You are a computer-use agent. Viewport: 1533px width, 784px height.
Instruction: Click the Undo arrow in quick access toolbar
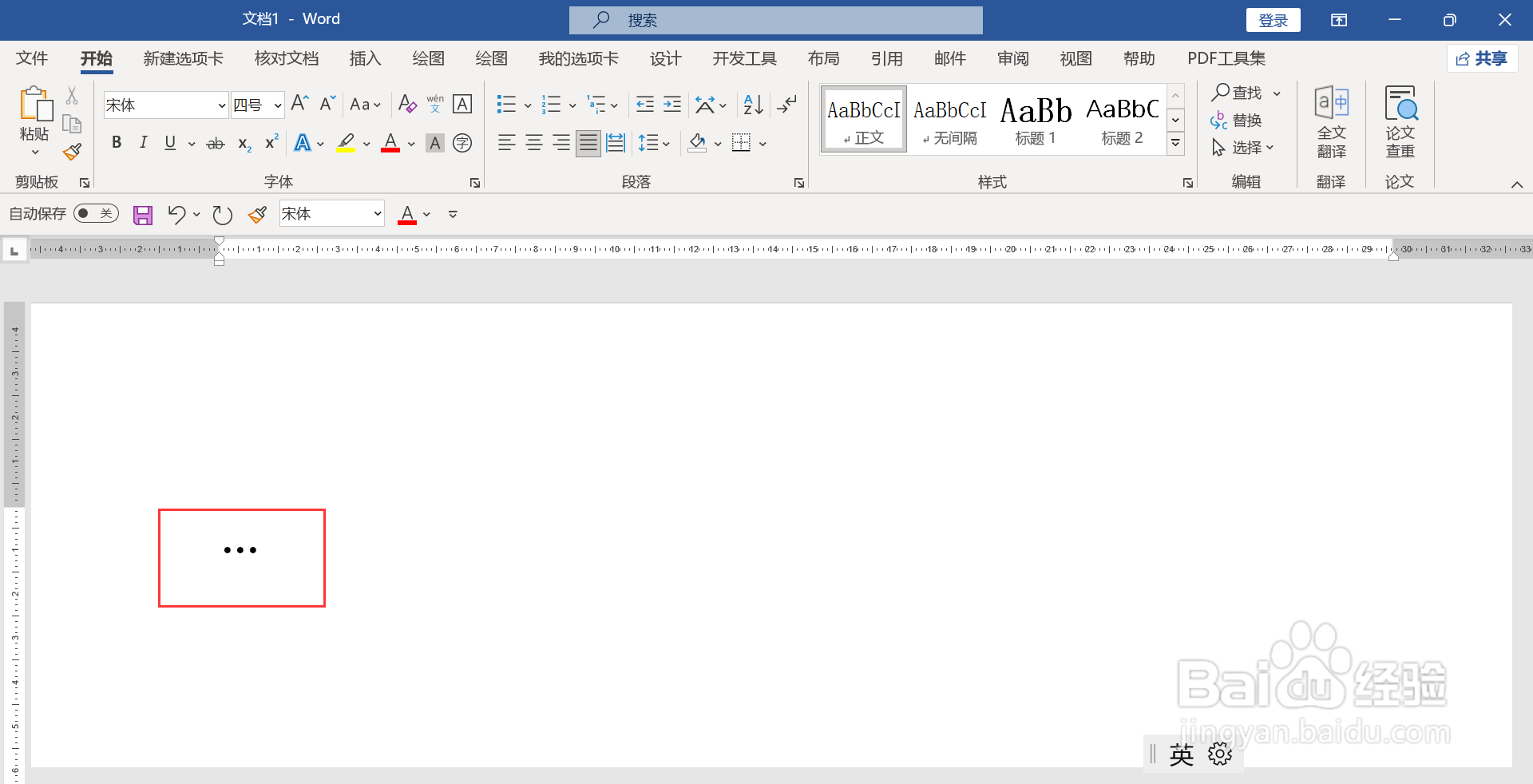click(x=176, y=214)
